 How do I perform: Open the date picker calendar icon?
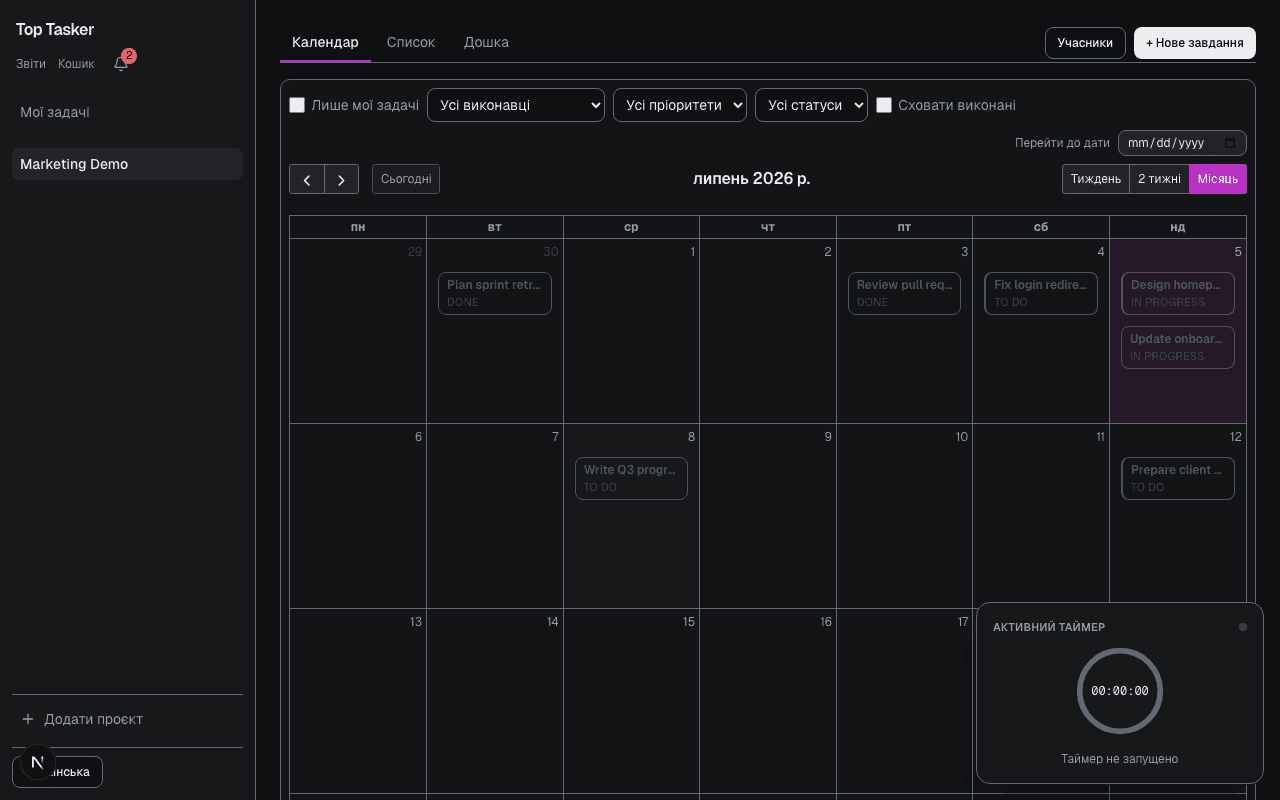tap(1230, 143)
